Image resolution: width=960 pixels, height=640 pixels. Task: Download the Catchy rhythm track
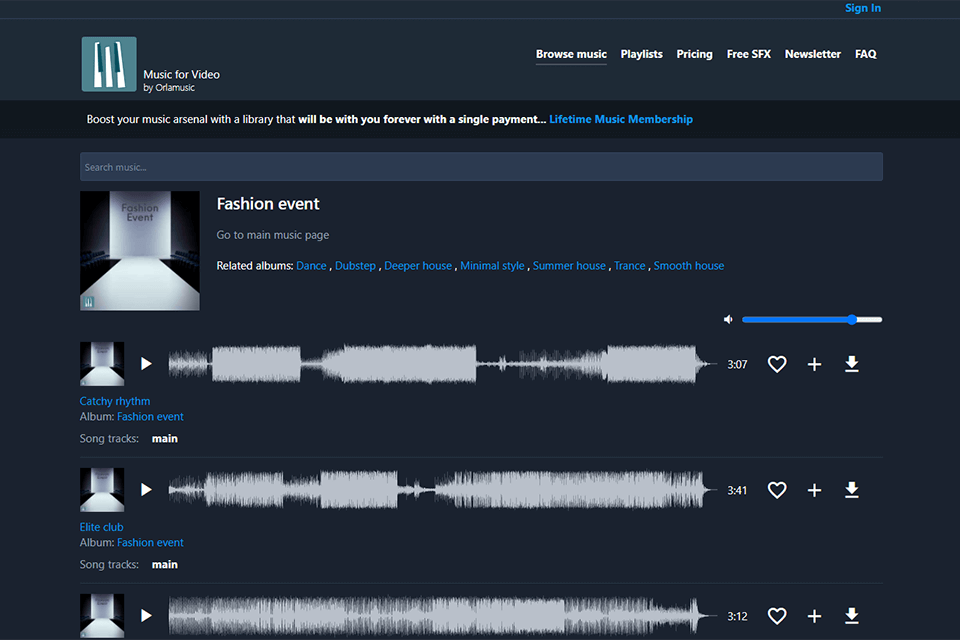[852, 364]
